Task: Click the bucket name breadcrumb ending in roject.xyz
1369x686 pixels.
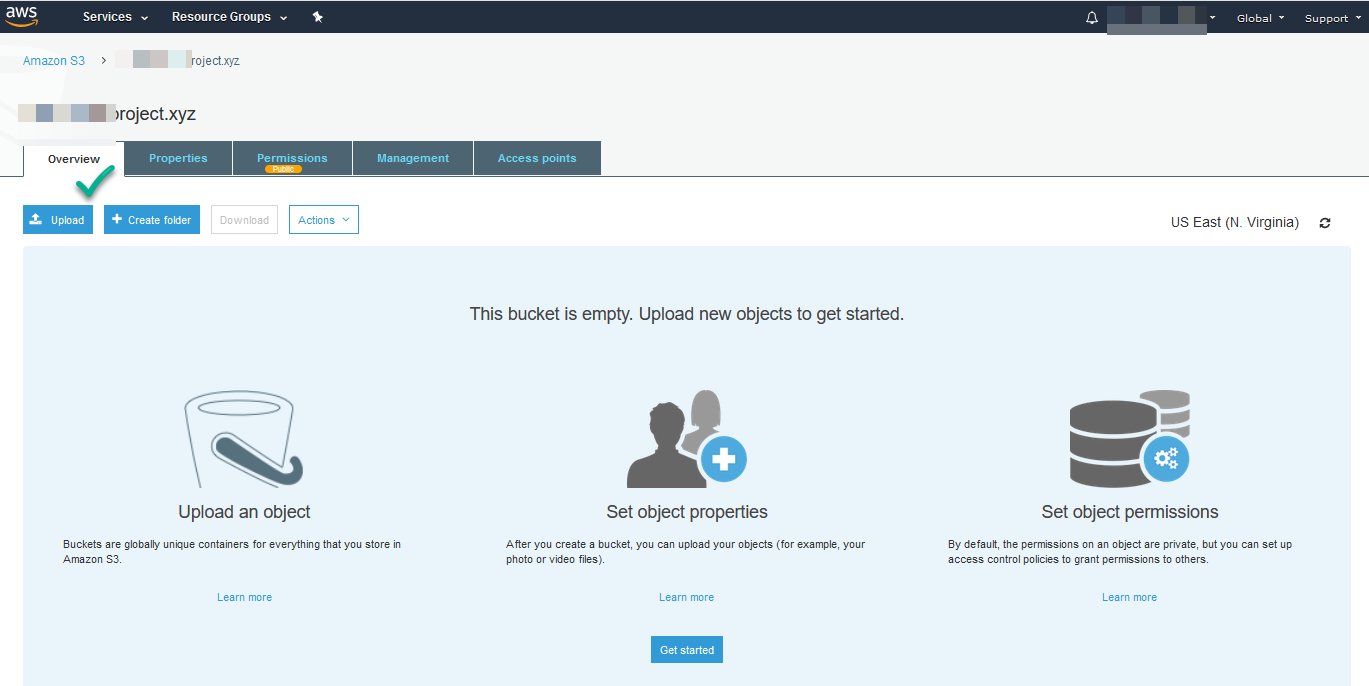Action: click(177, 61)
